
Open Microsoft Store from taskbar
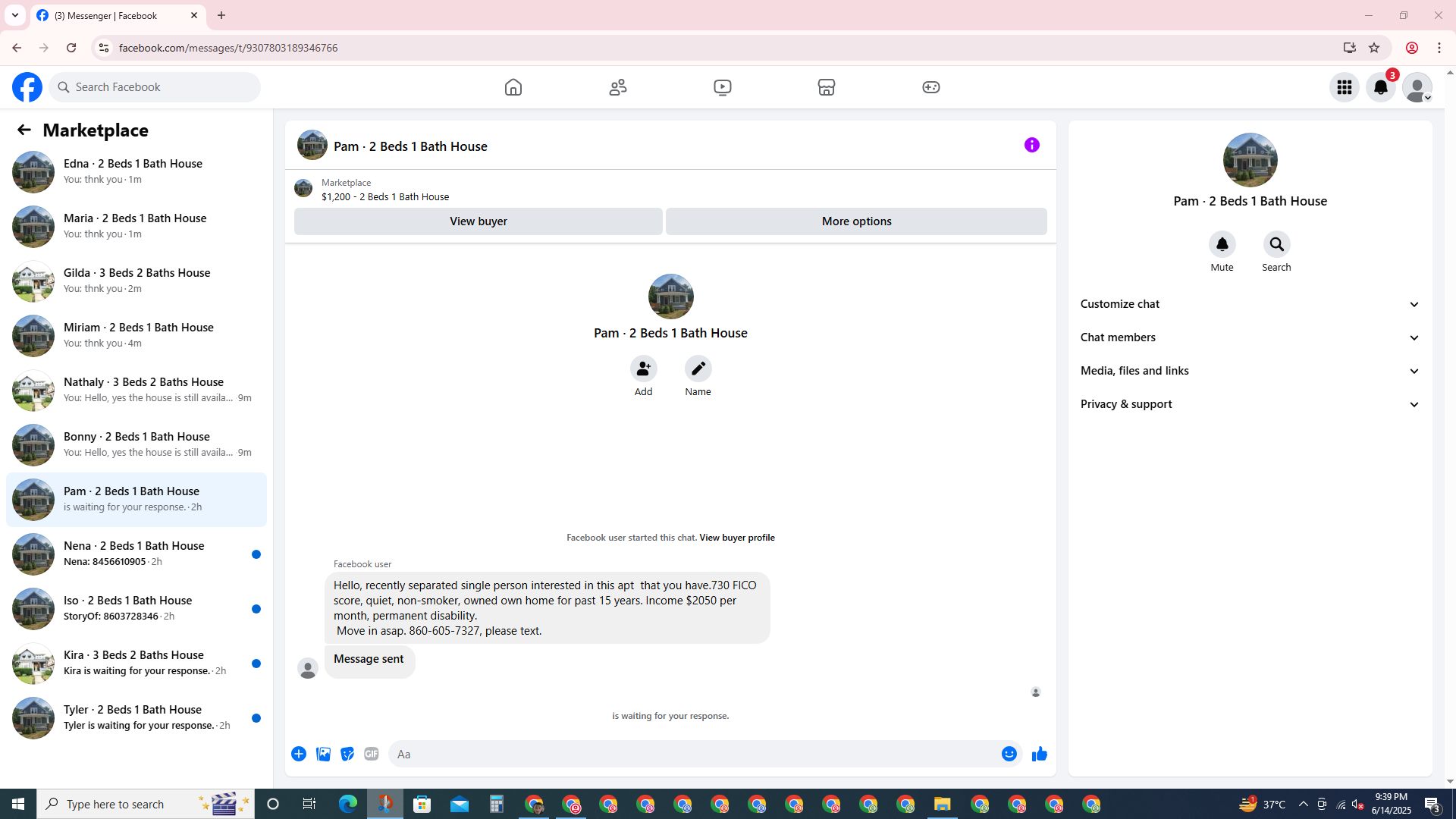[422, 804]
